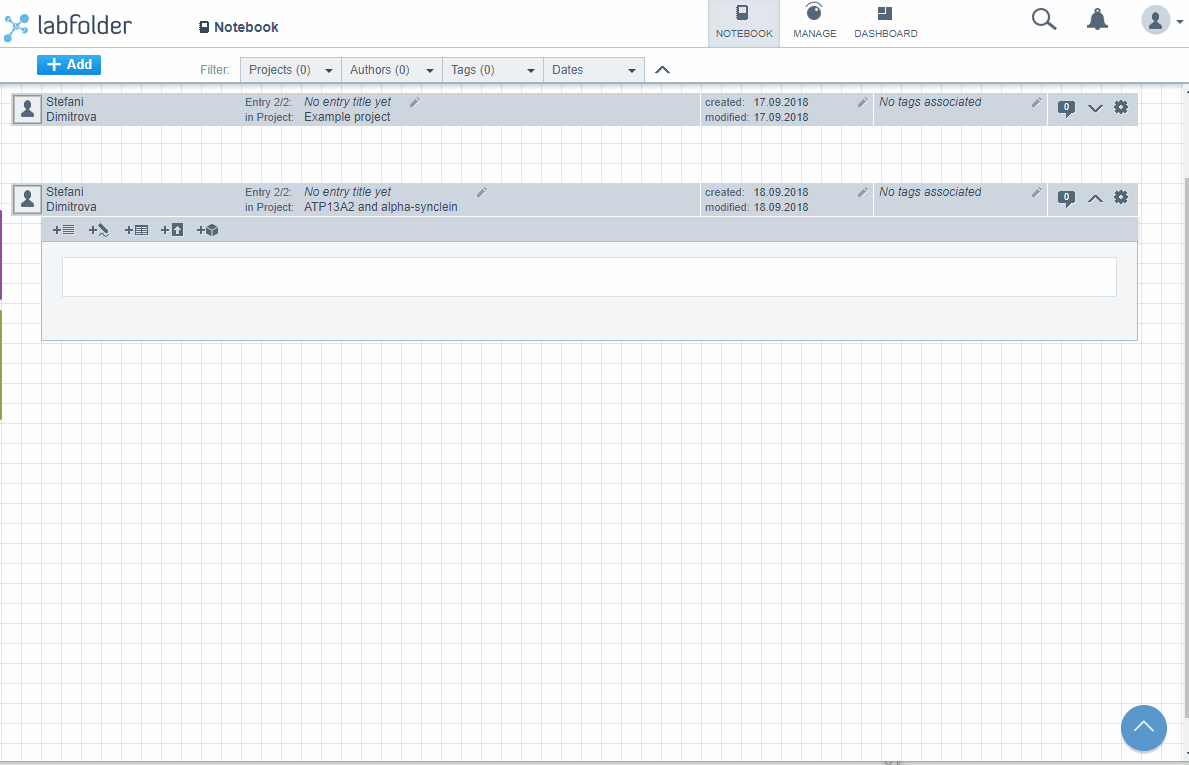Open the Projects (0) filter dropdown
This screenshot has height=765, width=1189.
click(290, 70)
